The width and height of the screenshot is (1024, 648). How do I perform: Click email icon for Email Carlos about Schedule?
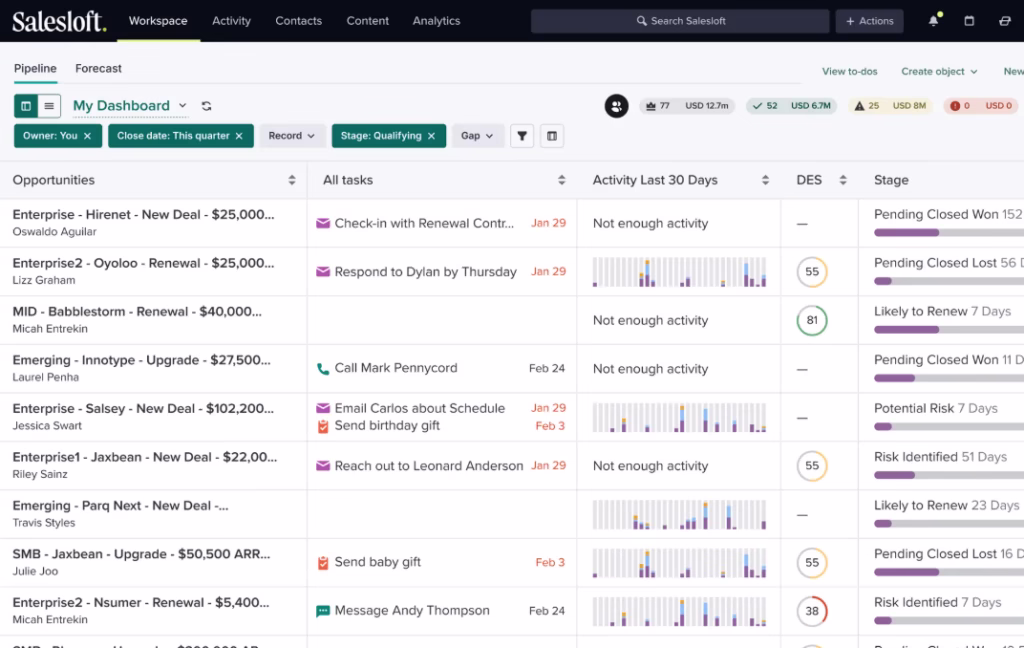(323, 408)
